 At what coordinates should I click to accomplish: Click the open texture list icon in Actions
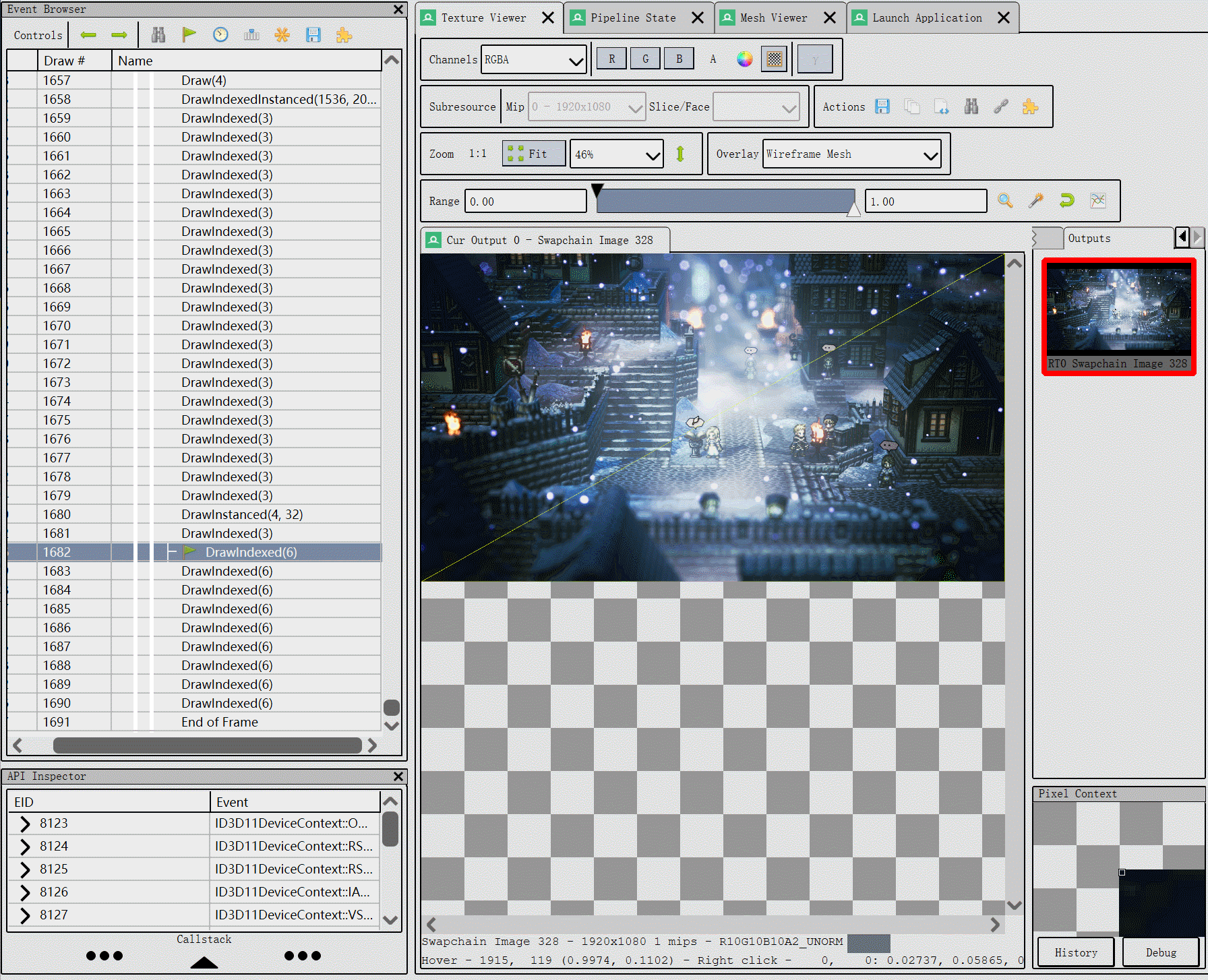[x=942, y=106]
